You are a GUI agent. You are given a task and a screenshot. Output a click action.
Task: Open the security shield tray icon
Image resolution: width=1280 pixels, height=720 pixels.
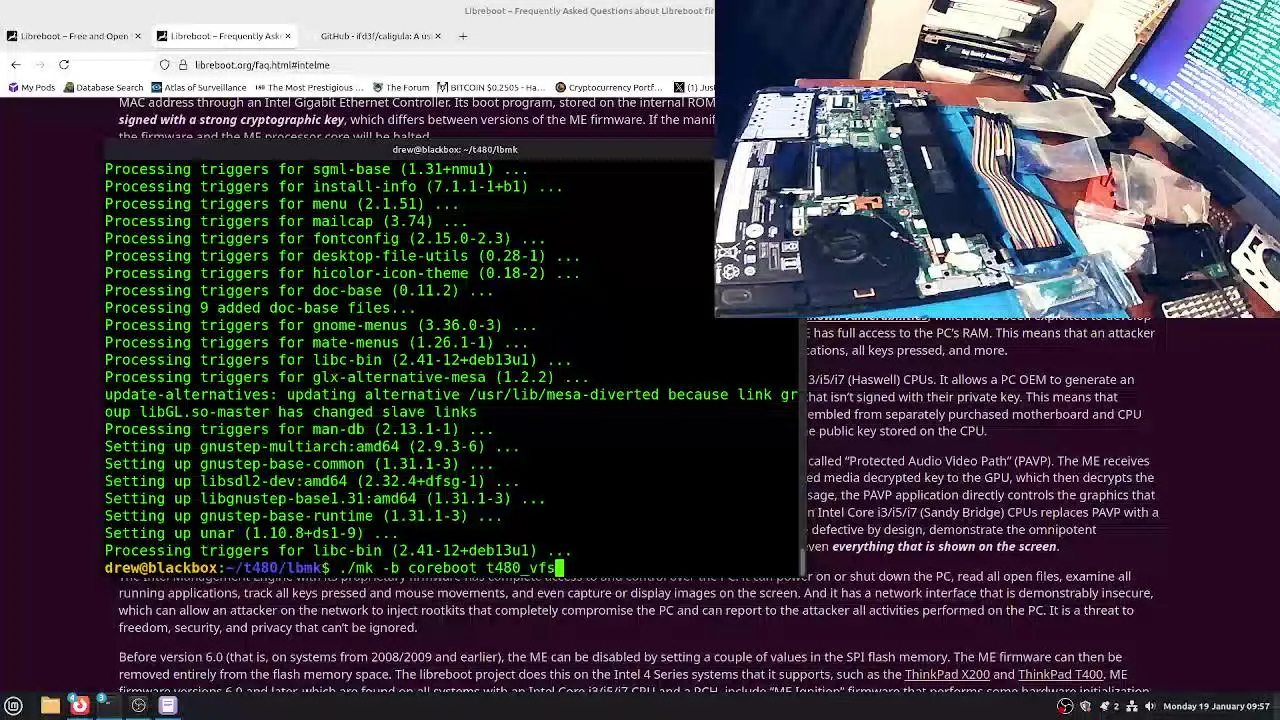pos(1085,706)
